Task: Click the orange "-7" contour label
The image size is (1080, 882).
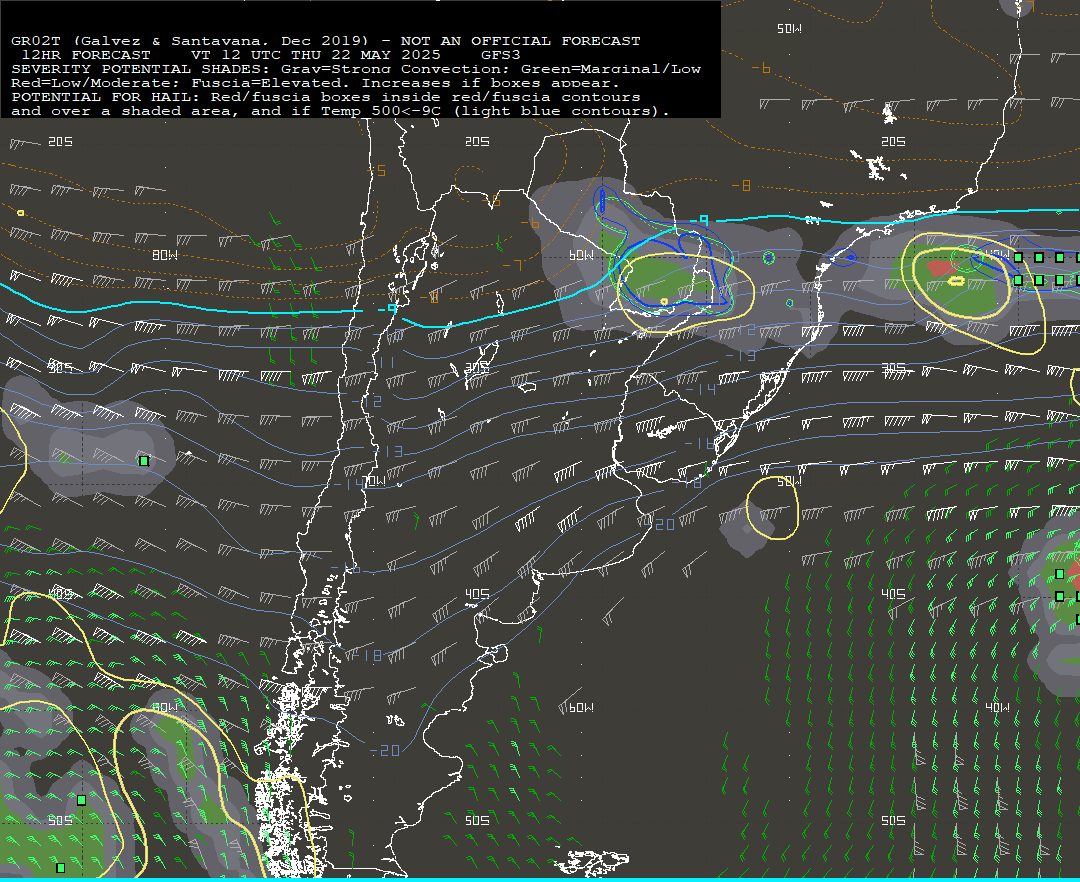Action: tap(512, 265)
